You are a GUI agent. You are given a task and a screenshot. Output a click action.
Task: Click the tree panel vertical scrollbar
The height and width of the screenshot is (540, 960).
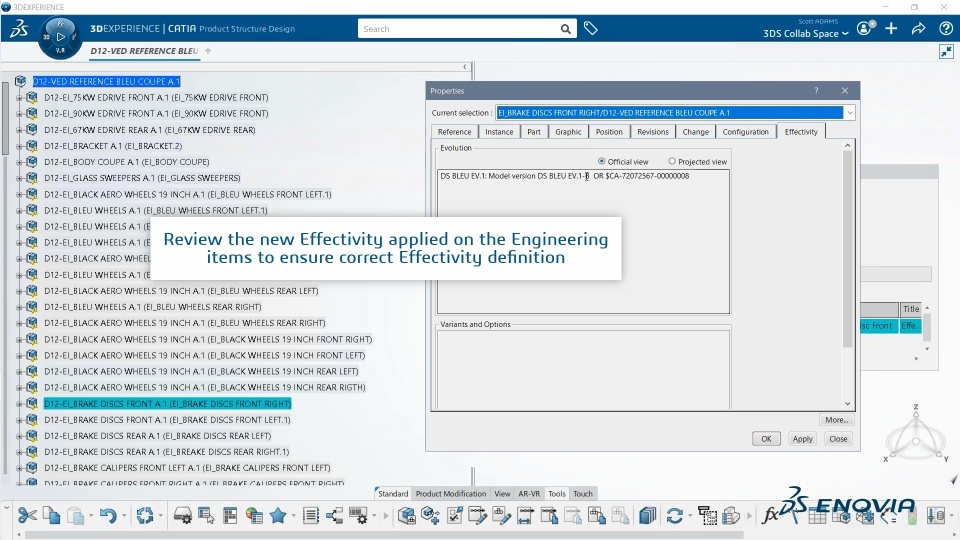[x=5, y=116]
